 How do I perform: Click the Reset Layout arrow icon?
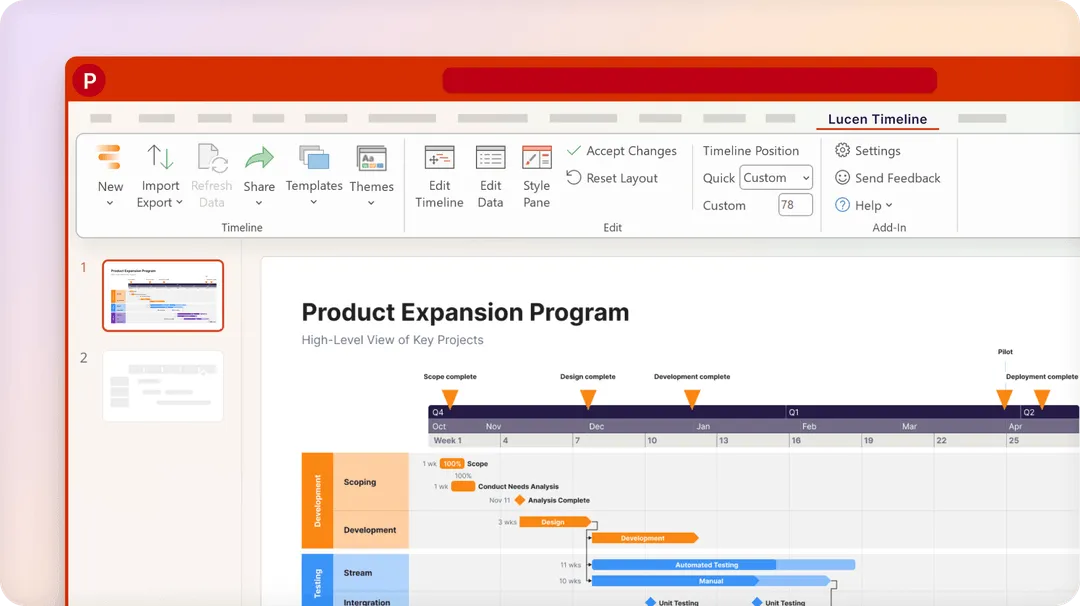[x=574, y=178]
